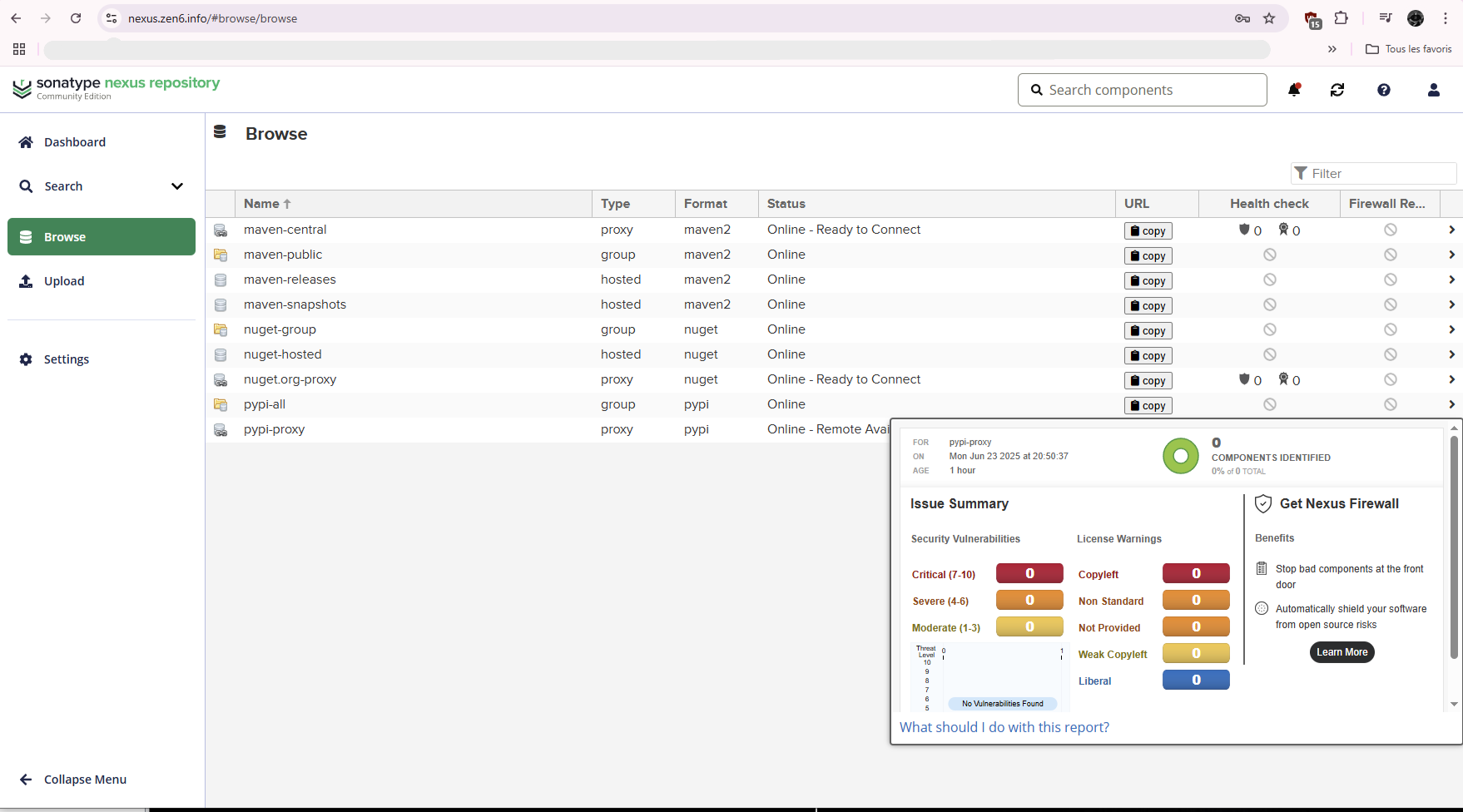Go to Settings in the sidebar
Image resolution: width=1463 pixels, height=812 pixels.
[x=67, y=359]
